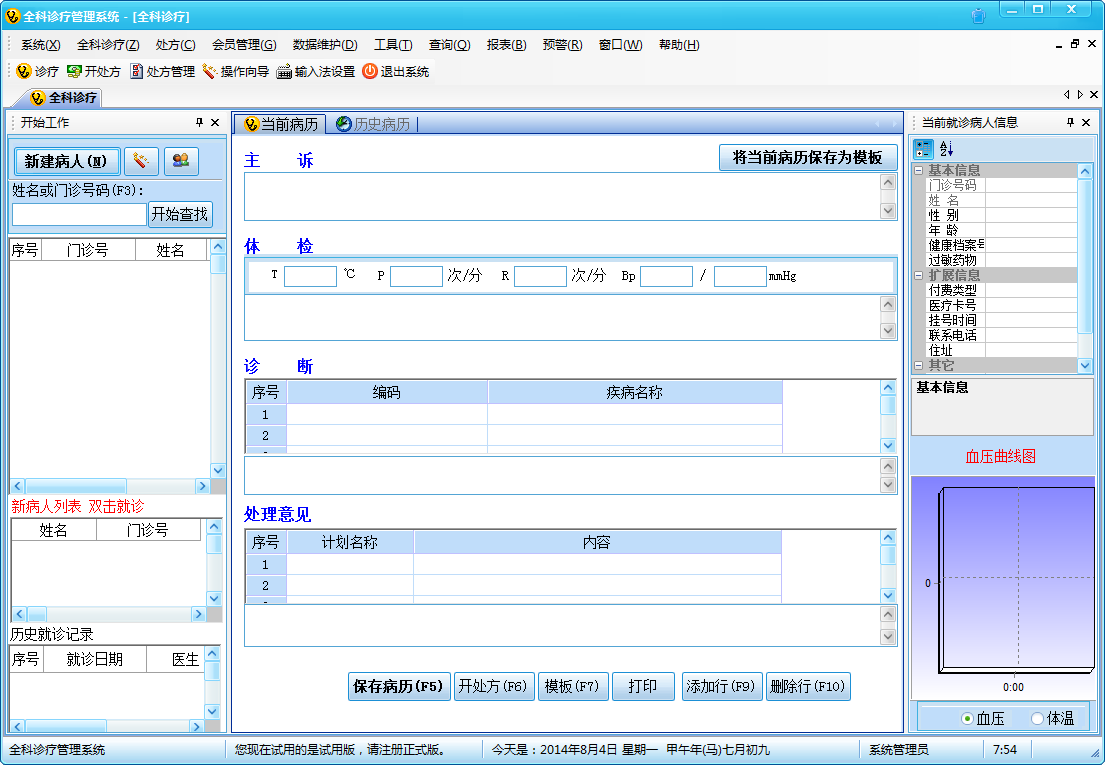Viewport: 1105px width, 765px height.
Task: Open 处方管理 in the toolbar
Action: tap(163, 71)
